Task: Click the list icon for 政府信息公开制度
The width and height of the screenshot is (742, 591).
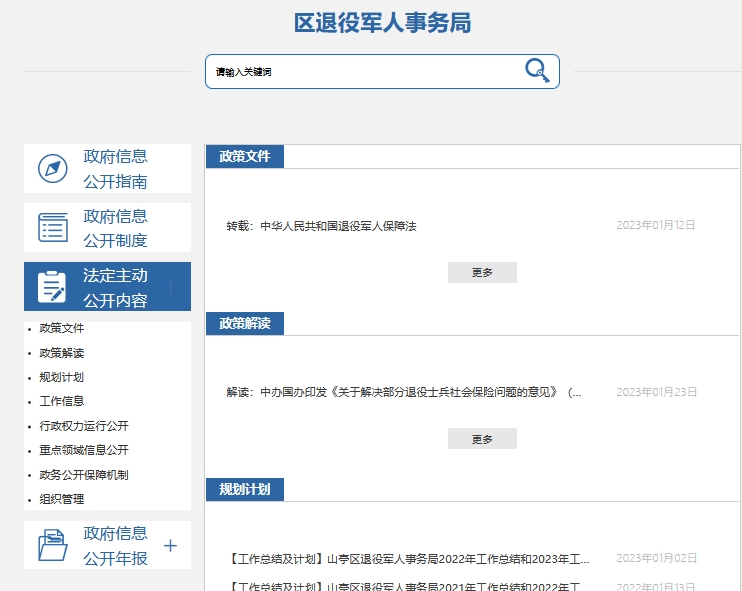Action: point(53,228)
